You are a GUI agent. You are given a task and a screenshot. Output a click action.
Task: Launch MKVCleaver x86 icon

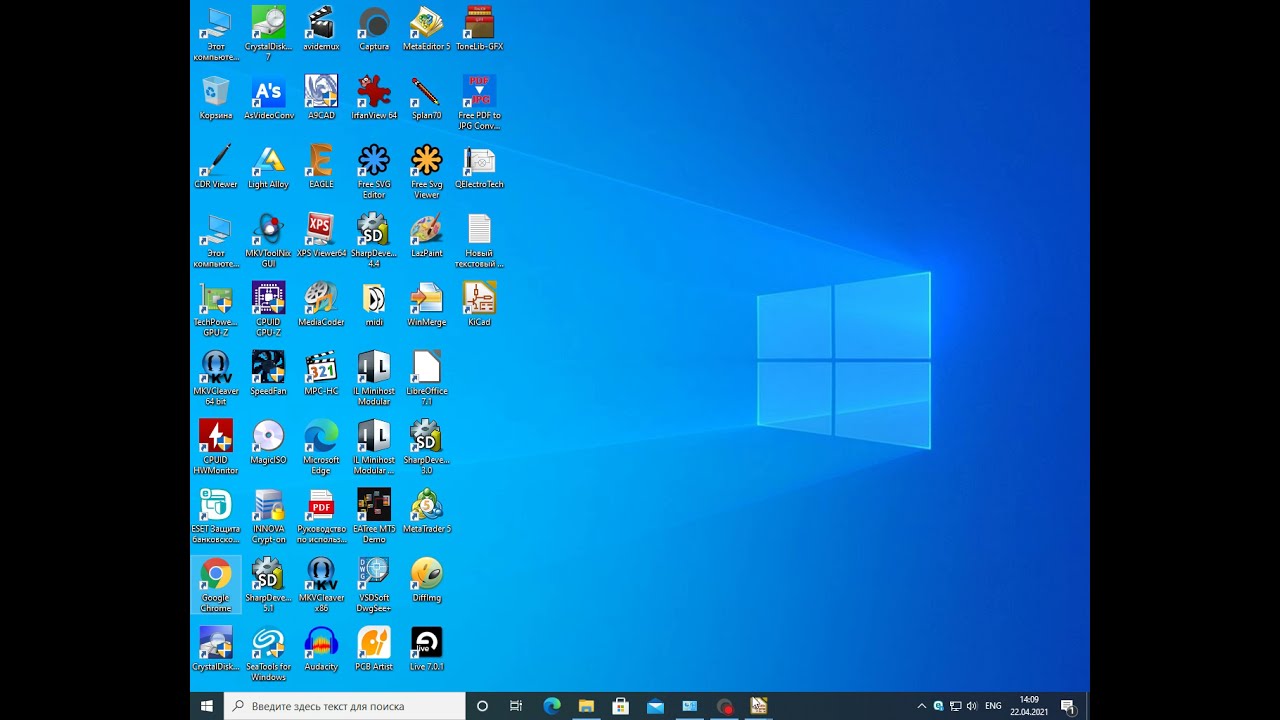click(321, 586)
